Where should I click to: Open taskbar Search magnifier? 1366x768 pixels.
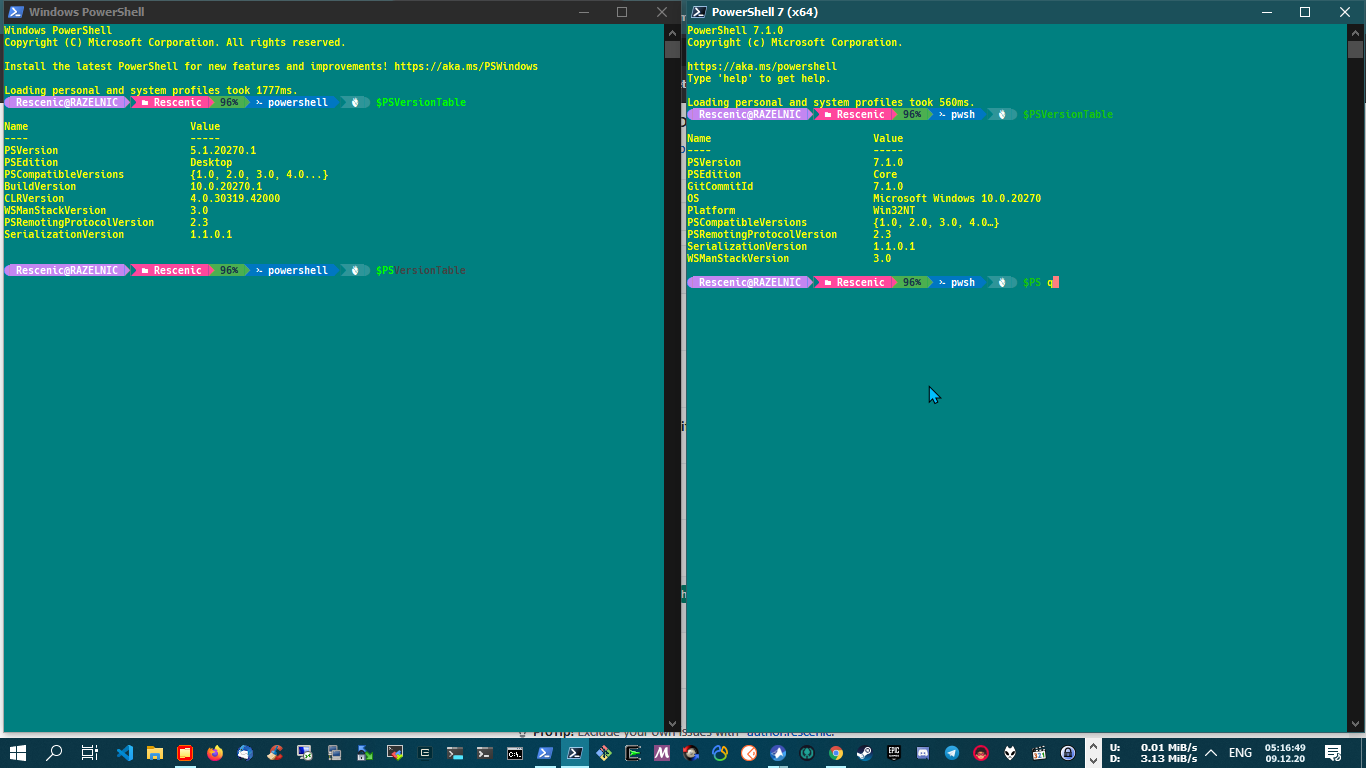pyautogui.click(x=55, y=753)
